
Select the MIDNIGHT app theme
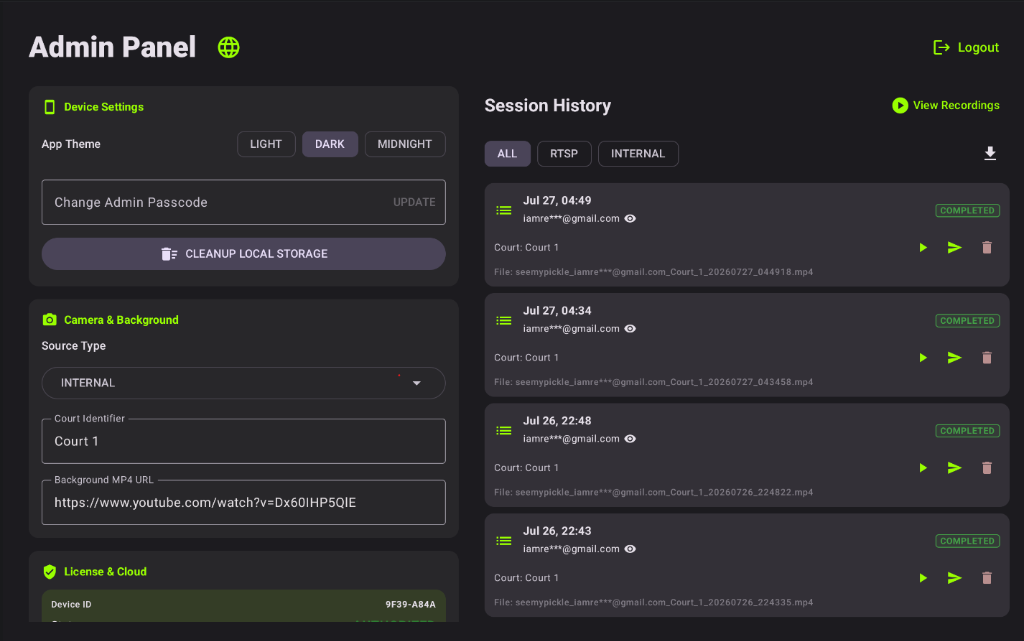point(405,144)
